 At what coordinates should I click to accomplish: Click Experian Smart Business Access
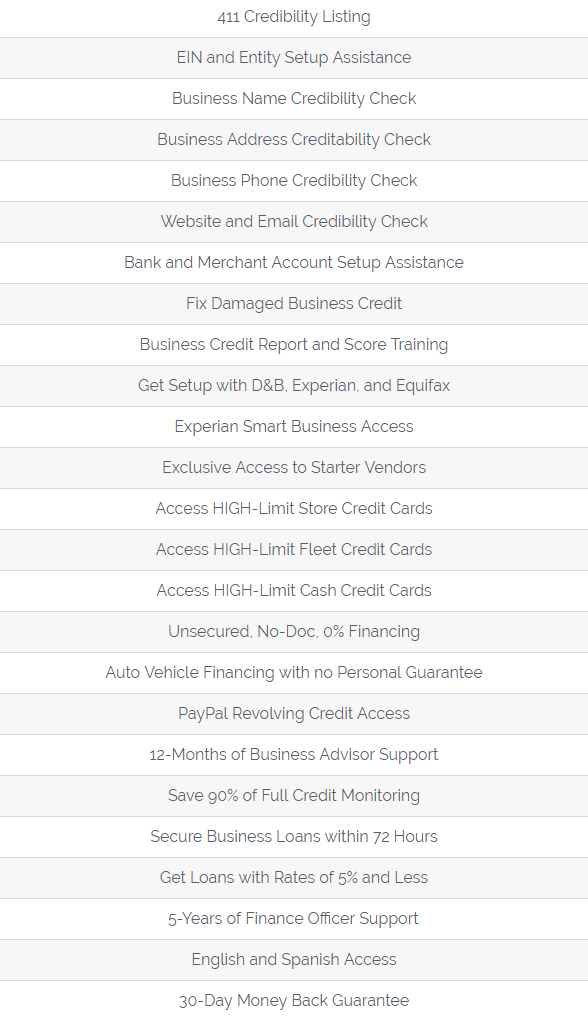[x=294, y=426]
